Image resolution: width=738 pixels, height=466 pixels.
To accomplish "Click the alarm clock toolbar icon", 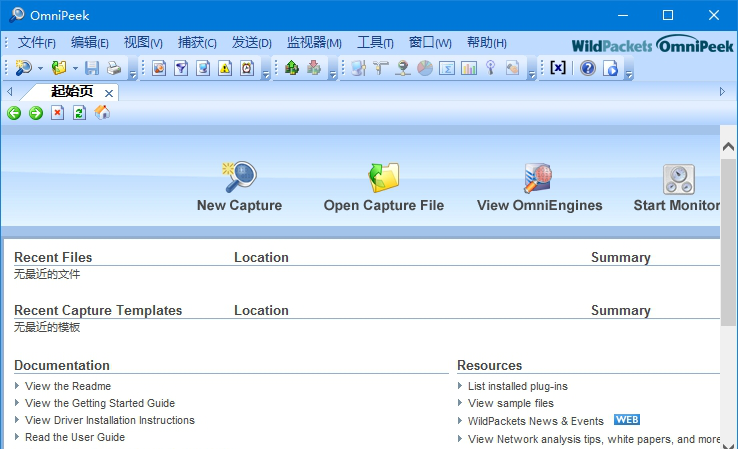I will pos(247,68).
